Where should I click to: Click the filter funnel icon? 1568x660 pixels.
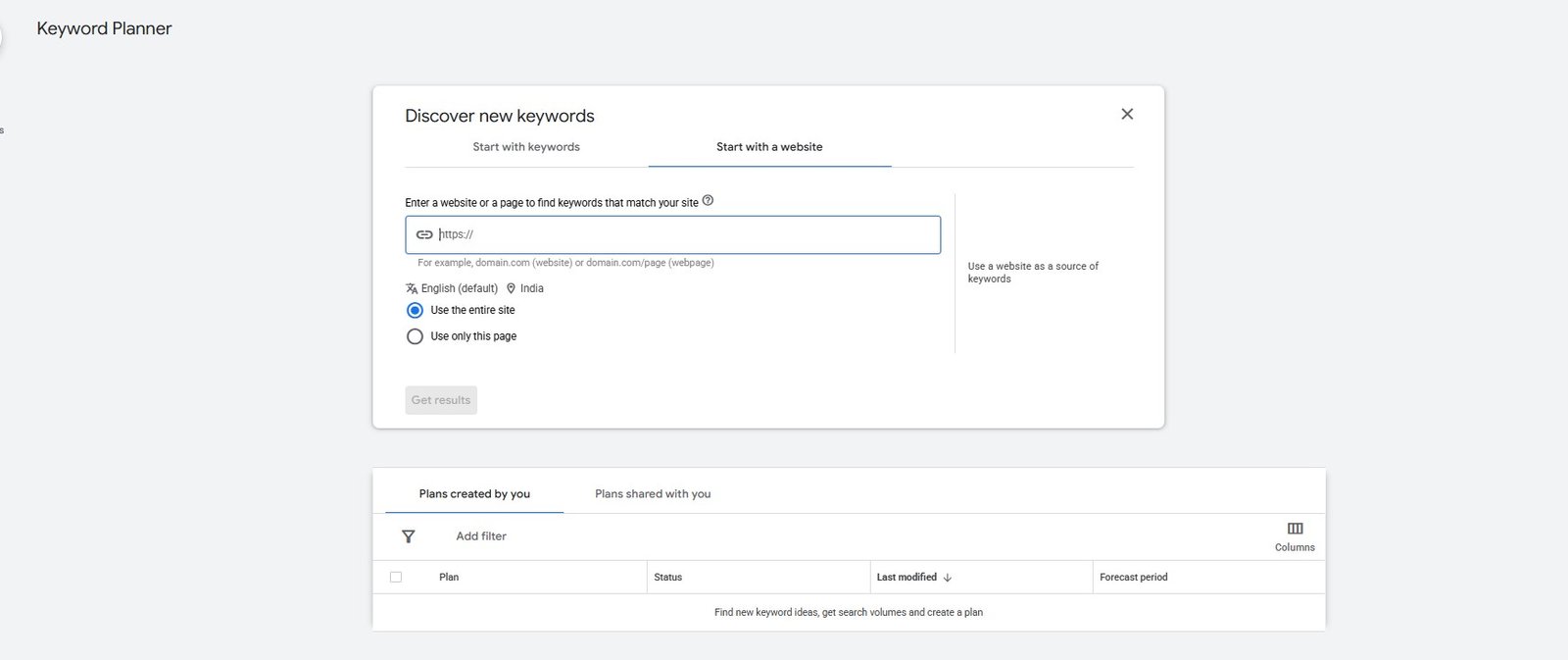409,536
